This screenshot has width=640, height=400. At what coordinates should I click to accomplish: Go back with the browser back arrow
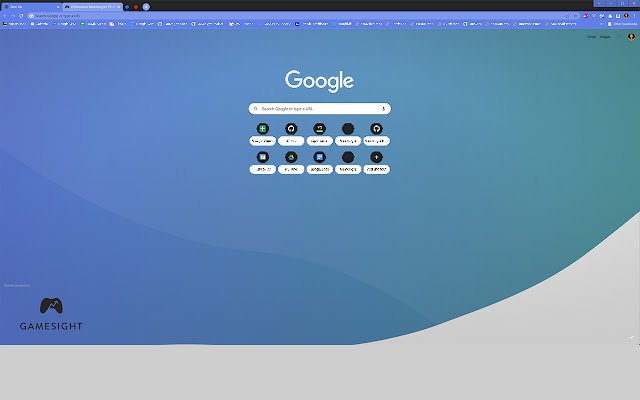[5, 16]
